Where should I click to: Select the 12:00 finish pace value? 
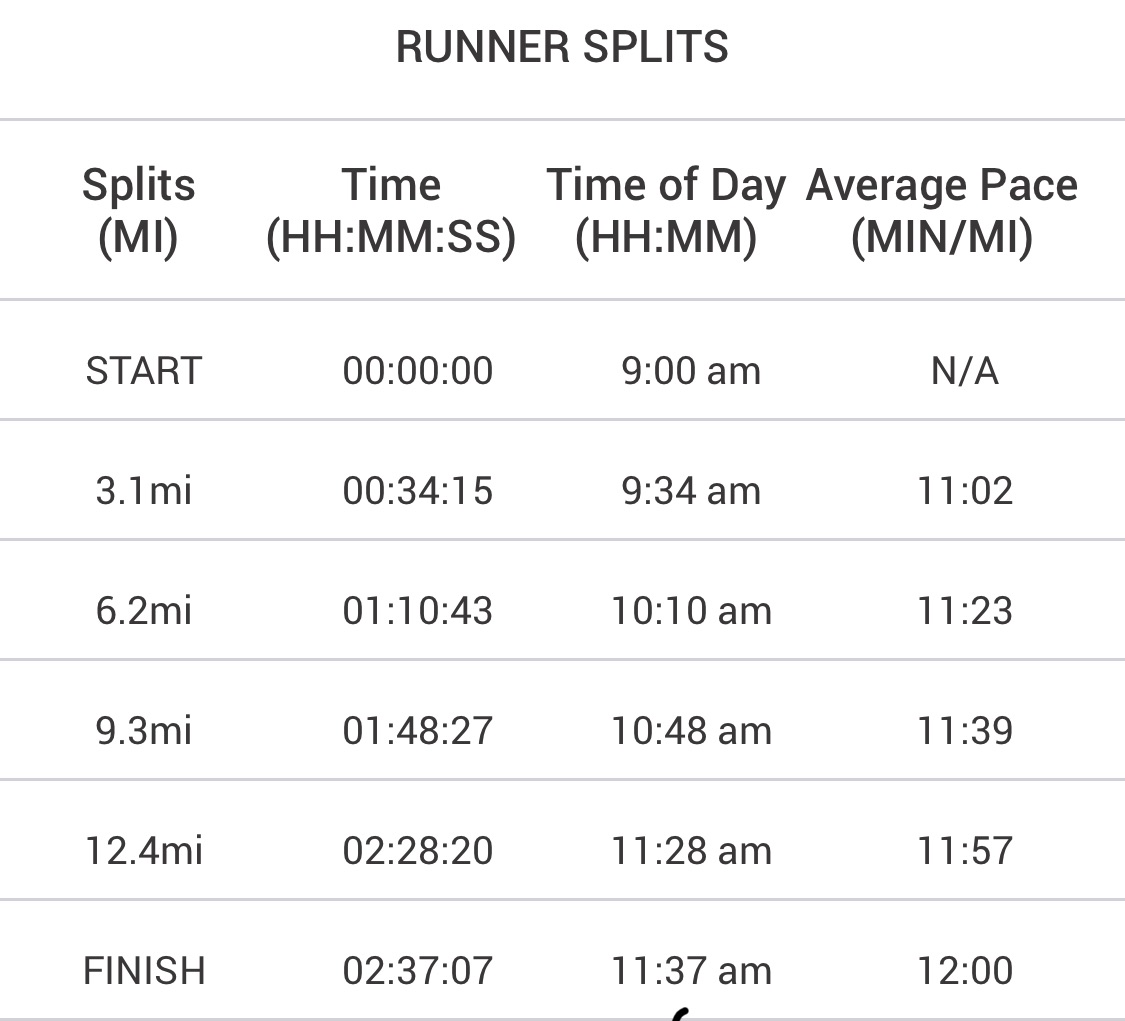(965, 971)
